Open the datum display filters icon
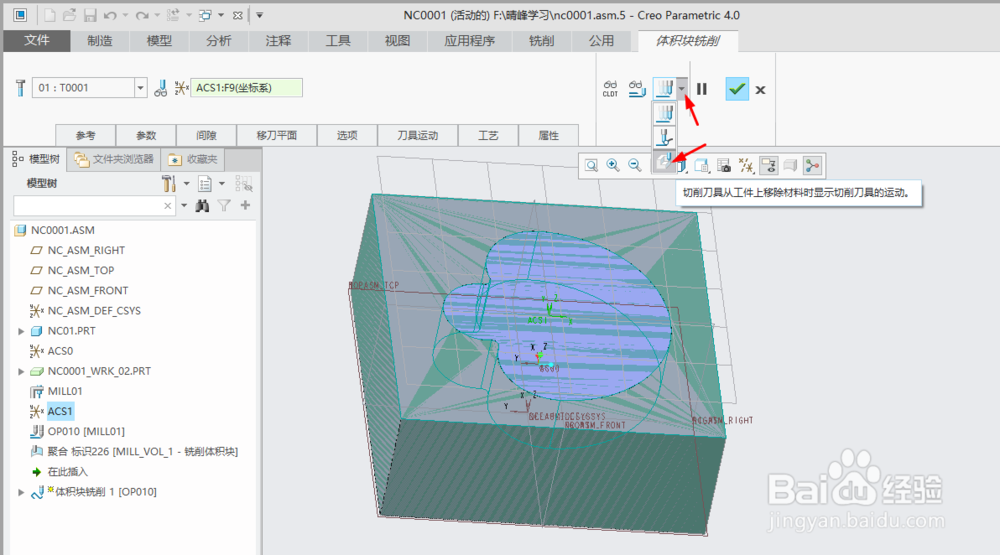 (746, 166)
